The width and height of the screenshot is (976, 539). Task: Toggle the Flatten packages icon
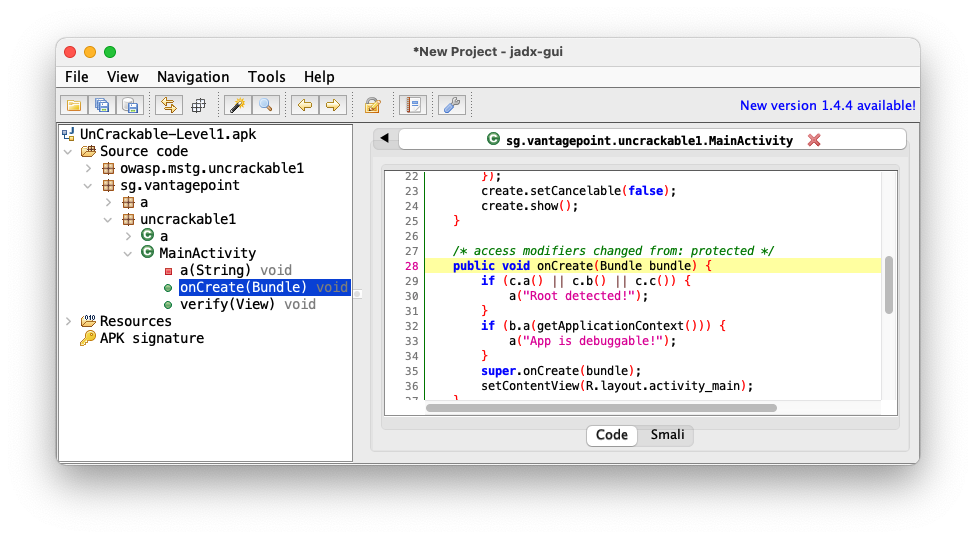(x=198, y=105)
